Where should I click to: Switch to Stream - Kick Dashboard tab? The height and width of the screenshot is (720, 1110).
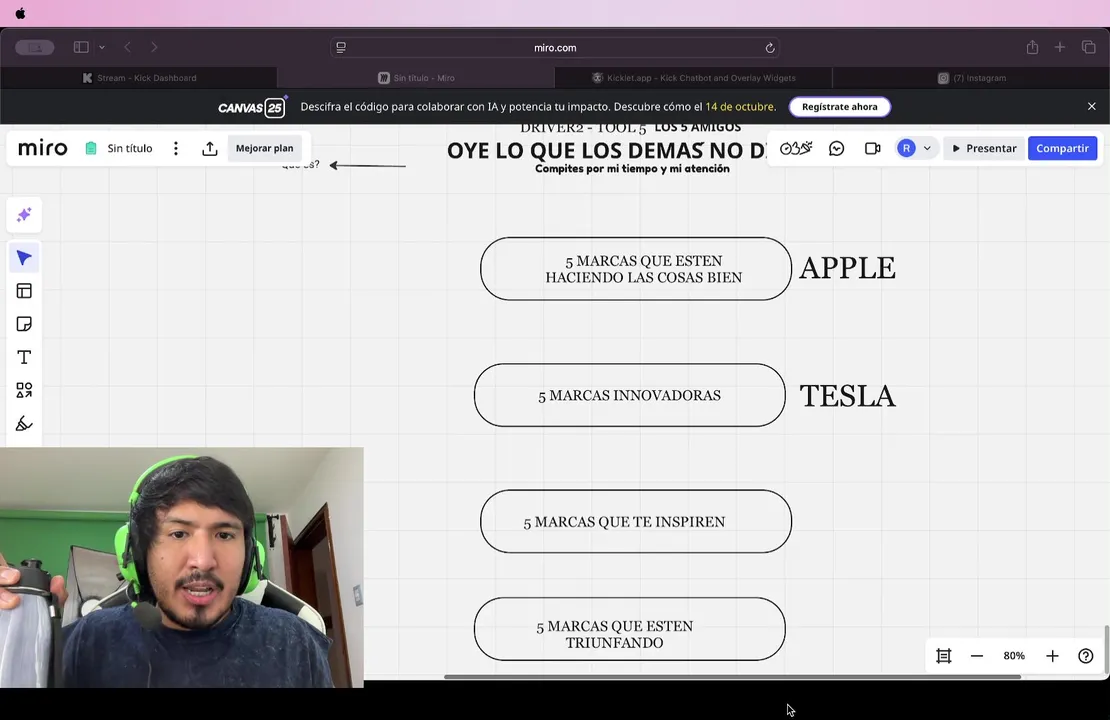click(139, 78)
